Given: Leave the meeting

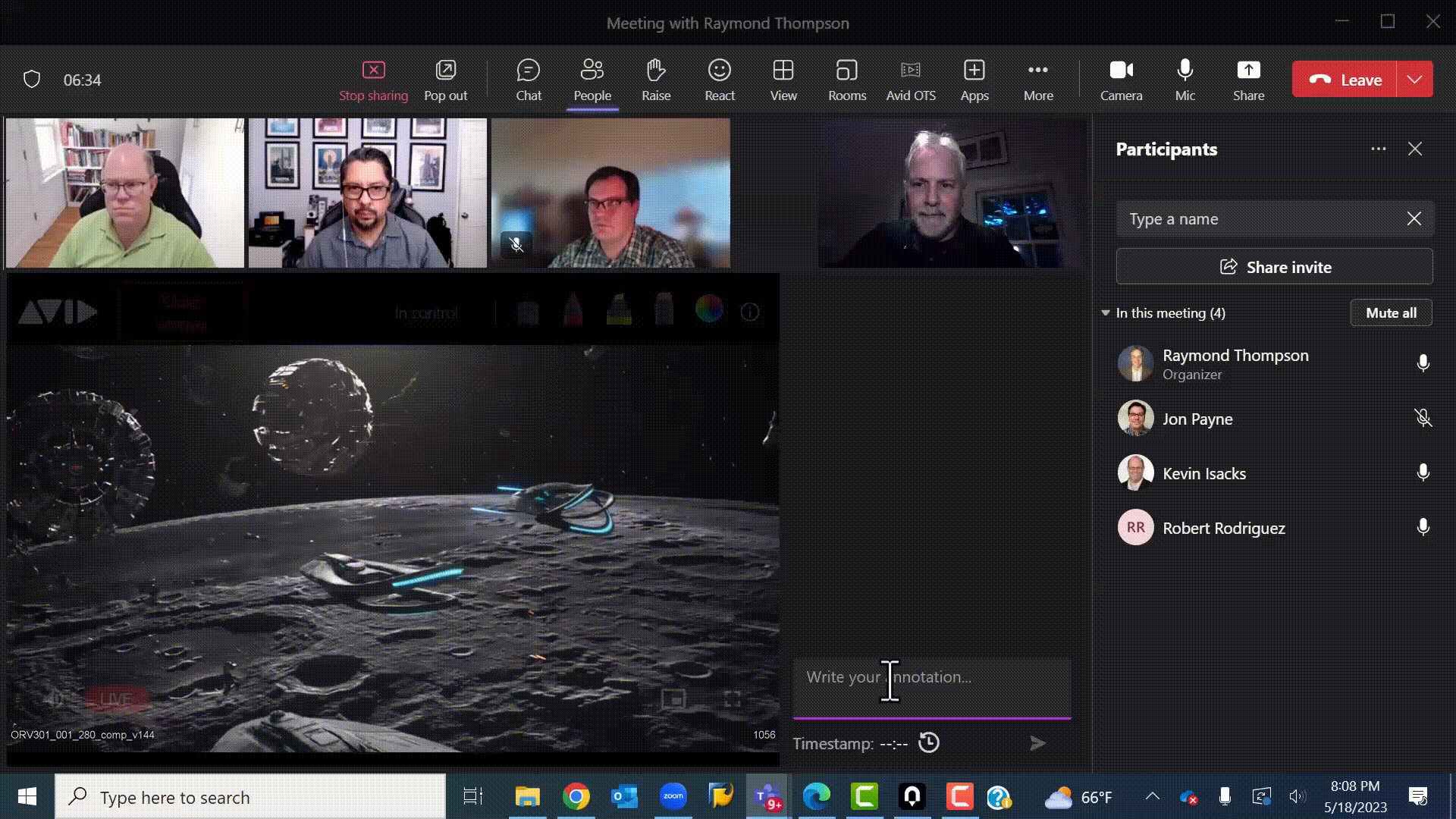Looking at the screenshot, I should 1344,80.
